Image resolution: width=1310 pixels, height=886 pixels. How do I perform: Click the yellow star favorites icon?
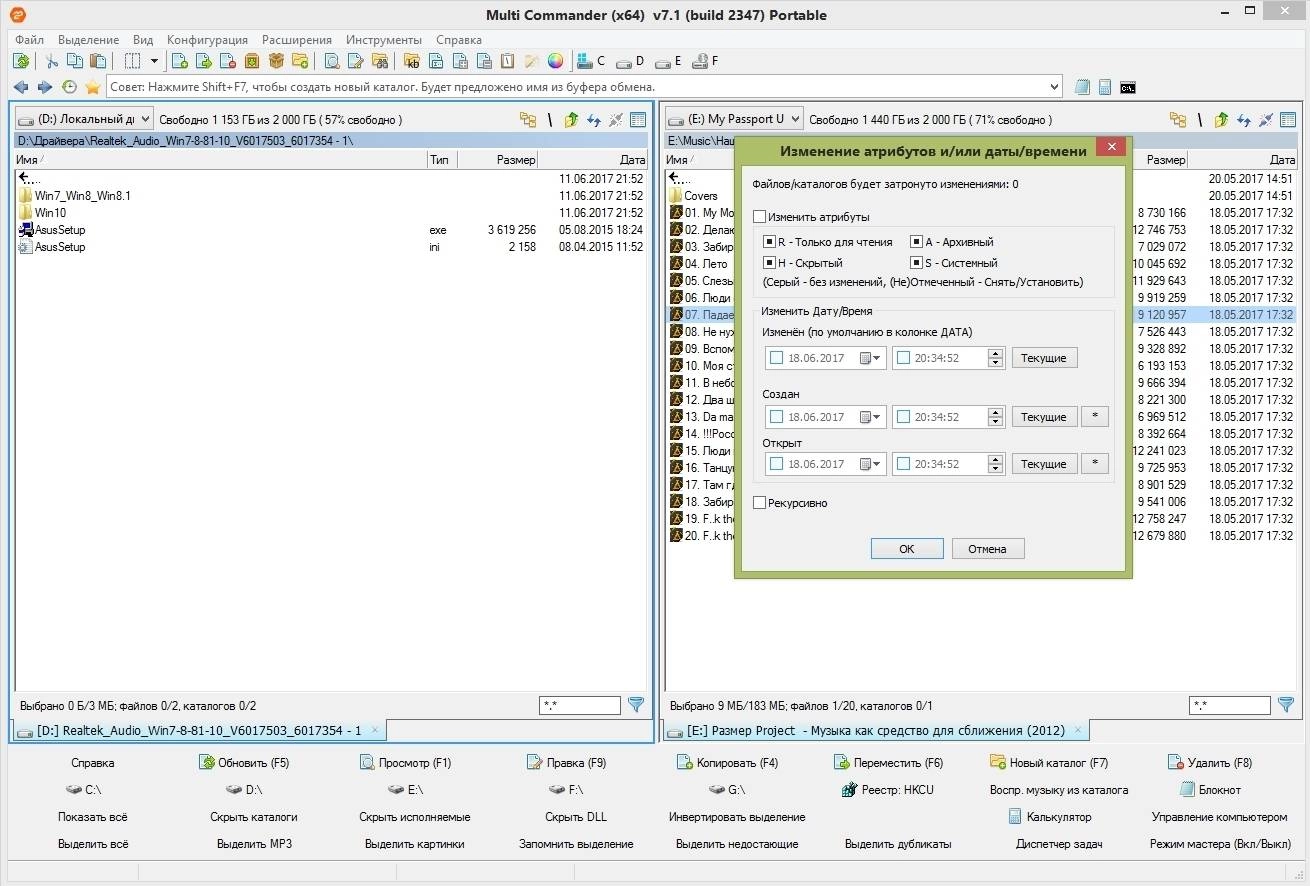[x=93, y=87]
